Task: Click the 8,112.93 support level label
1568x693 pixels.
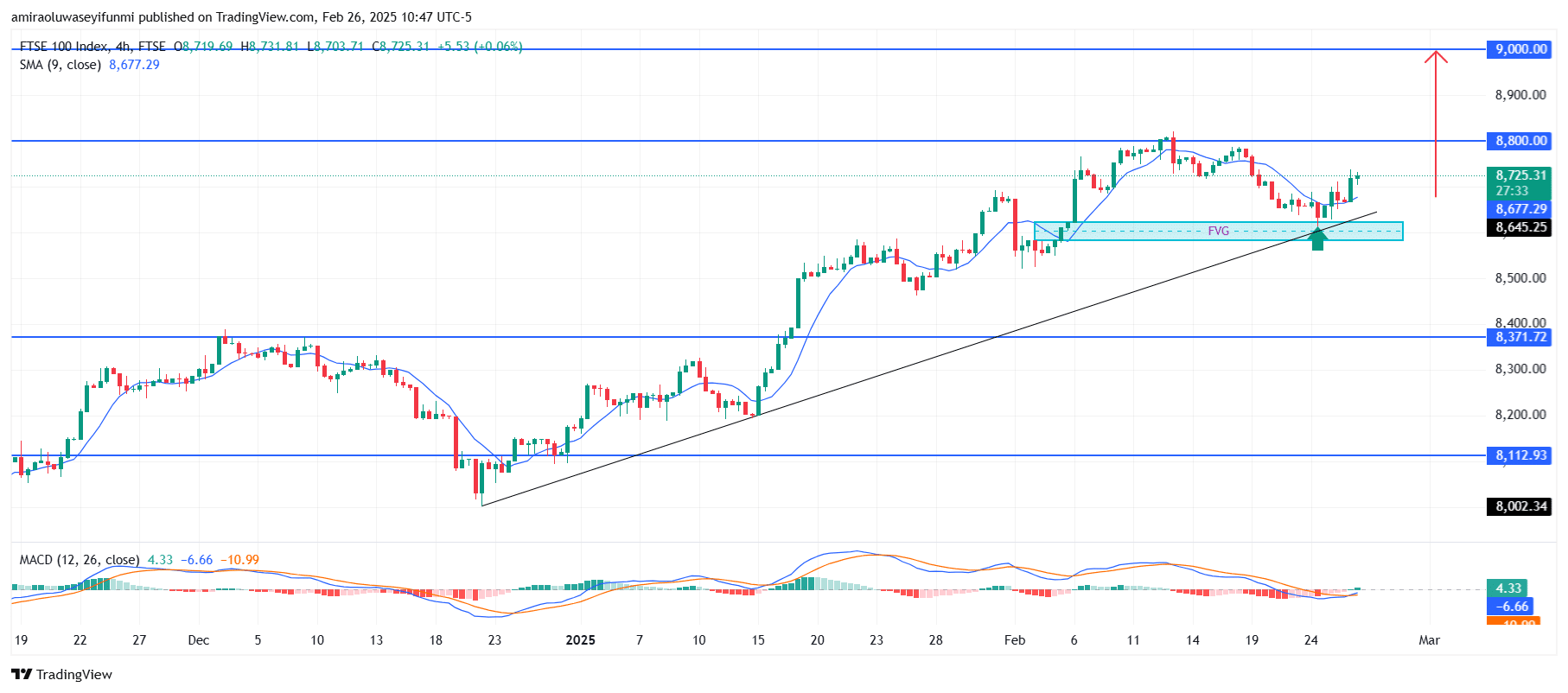Action: (x=1520, y=455)
